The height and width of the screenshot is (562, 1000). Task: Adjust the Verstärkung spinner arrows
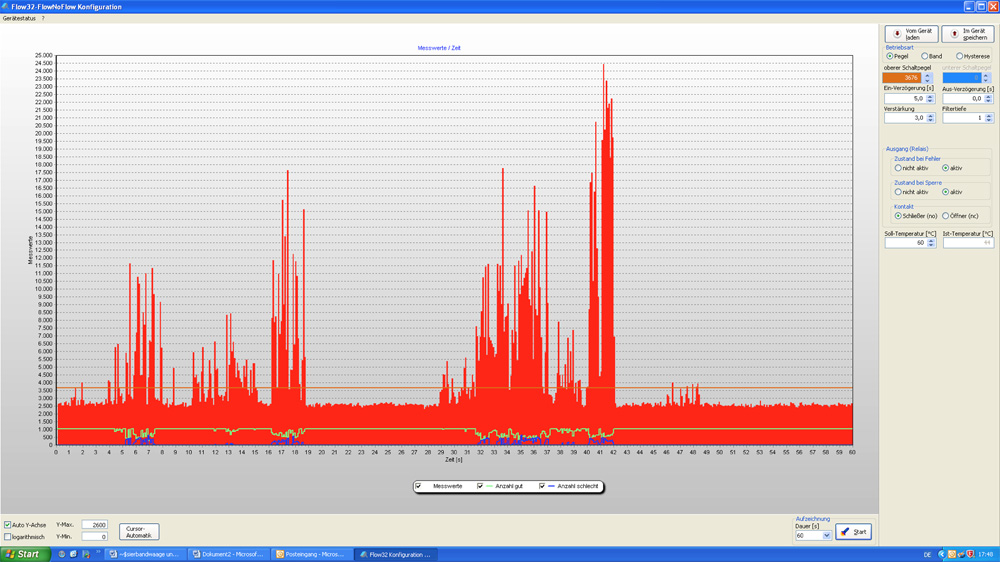pyautogui.click(x=930, y=118)
